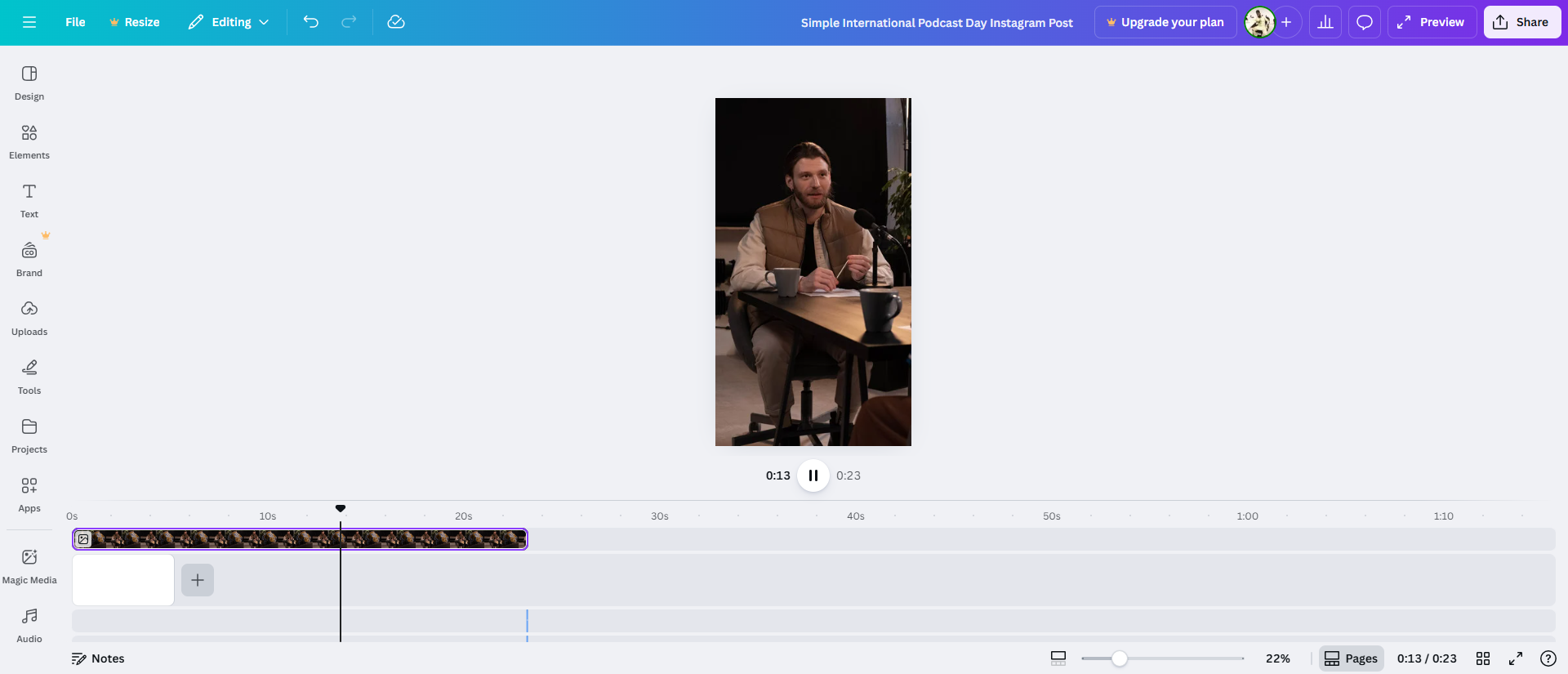This screenshot has height=674, width=1568.
Task: Open the 22% zoom level menu
Action: (x=1278, y=658)
